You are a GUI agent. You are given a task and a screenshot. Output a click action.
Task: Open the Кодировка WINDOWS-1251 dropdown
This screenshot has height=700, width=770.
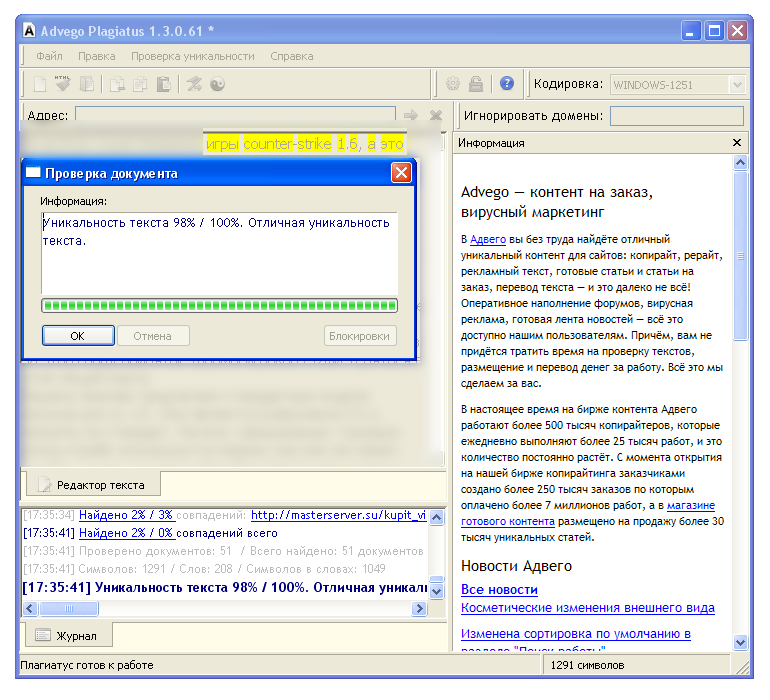(x=737, y=84)
